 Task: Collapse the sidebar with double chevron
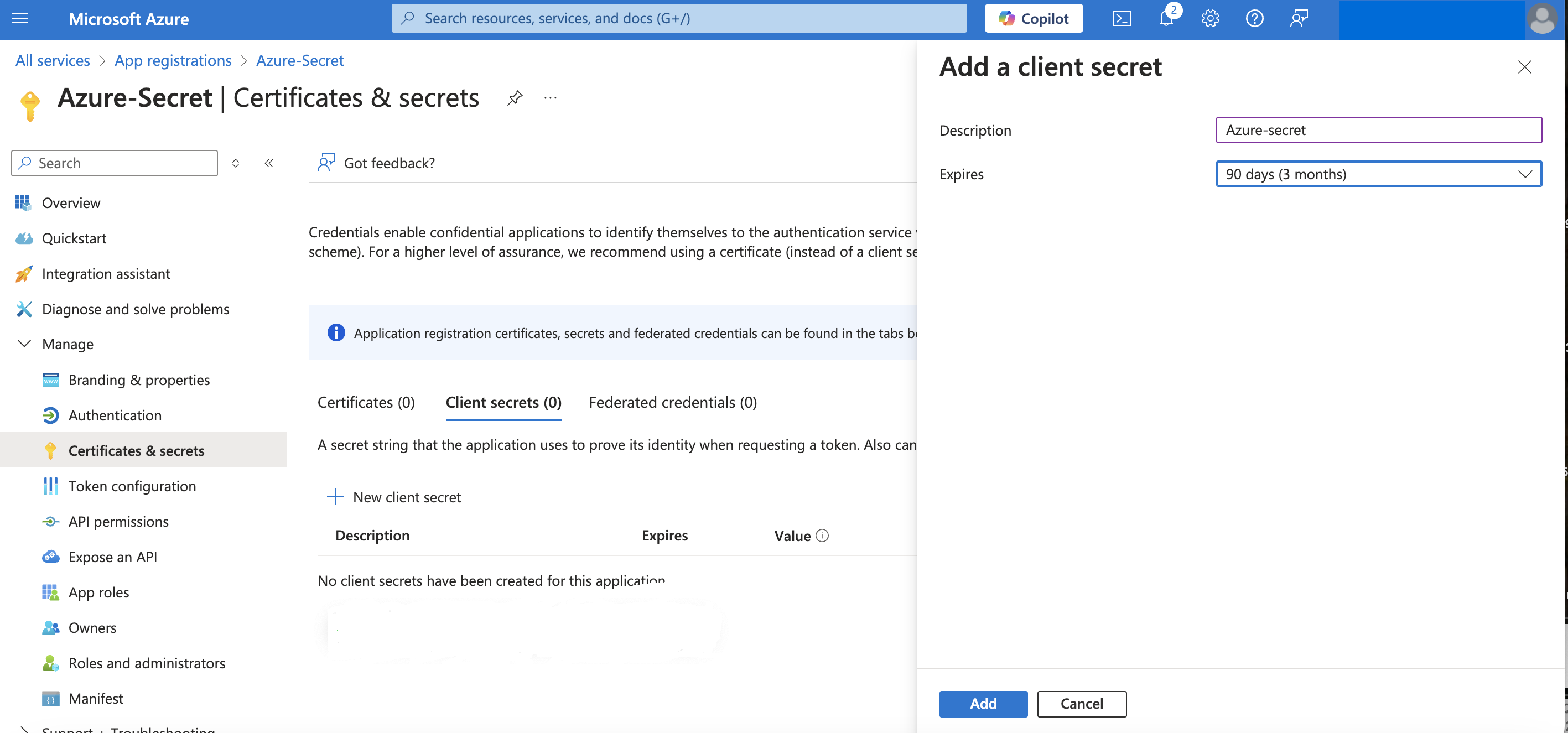point(269,163)
